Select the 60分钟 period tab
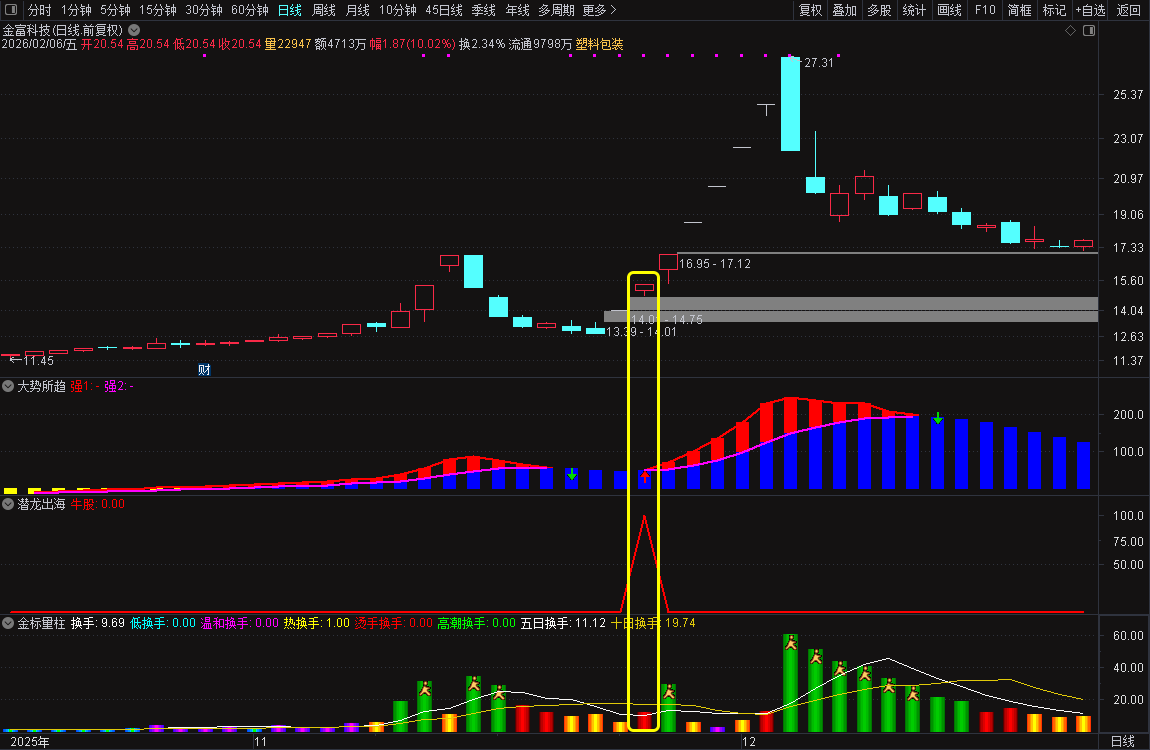 [x=249, y=10]
